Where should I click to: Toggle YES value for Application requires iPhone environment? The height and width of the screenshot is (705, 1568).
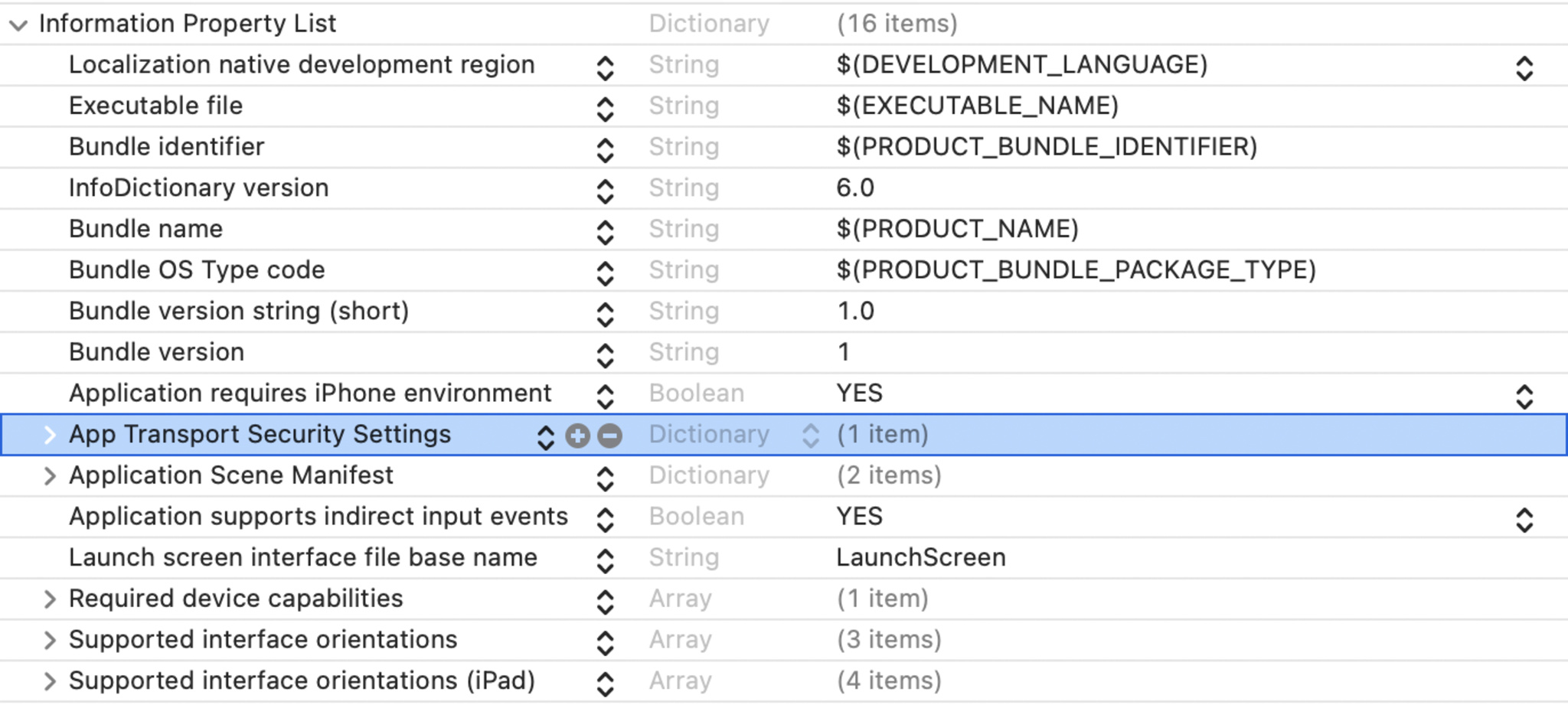tap(1524, 397)
